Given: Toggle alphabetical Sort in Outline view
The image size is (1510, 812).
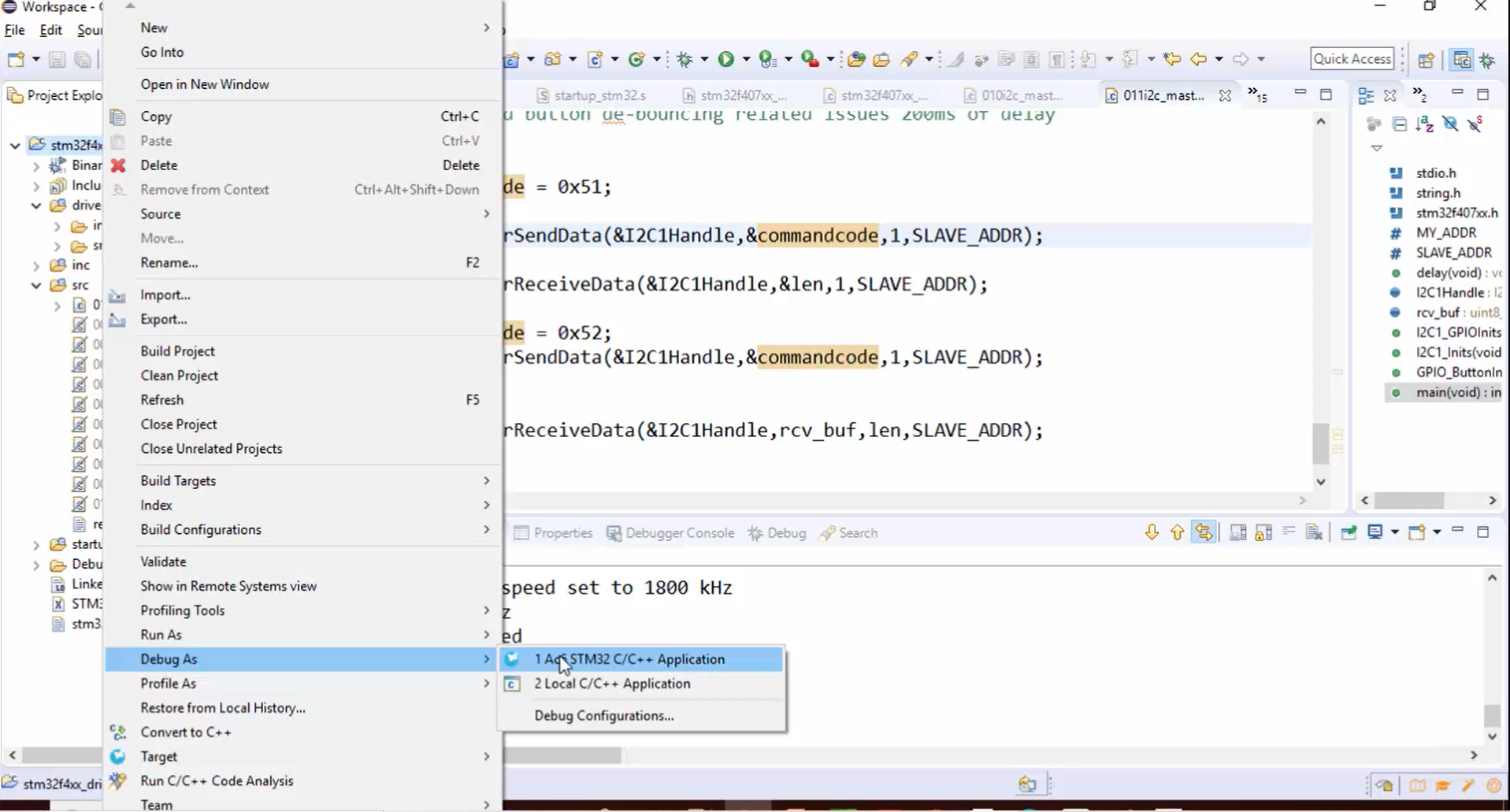Looking at the screenshot, I should 1424,124.
